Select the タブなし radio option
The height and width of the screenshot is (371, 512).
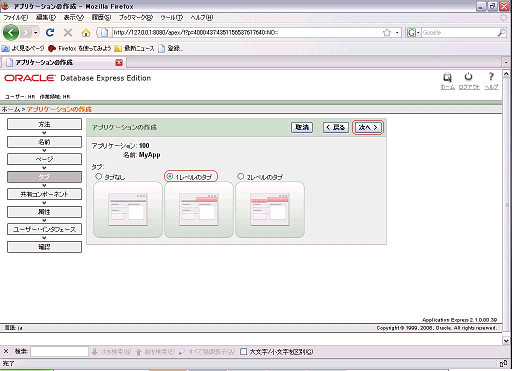tap(98, 176)
